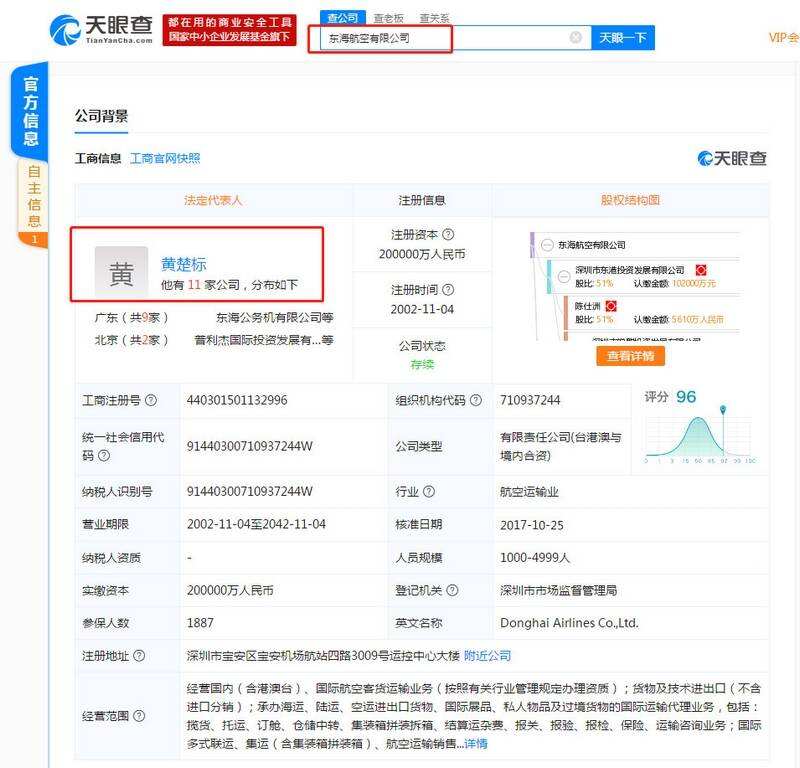The width and height of the screenshot is (800, 768).
Task: Open the 黄楚标 legal representative link
Action: (184, 264)
